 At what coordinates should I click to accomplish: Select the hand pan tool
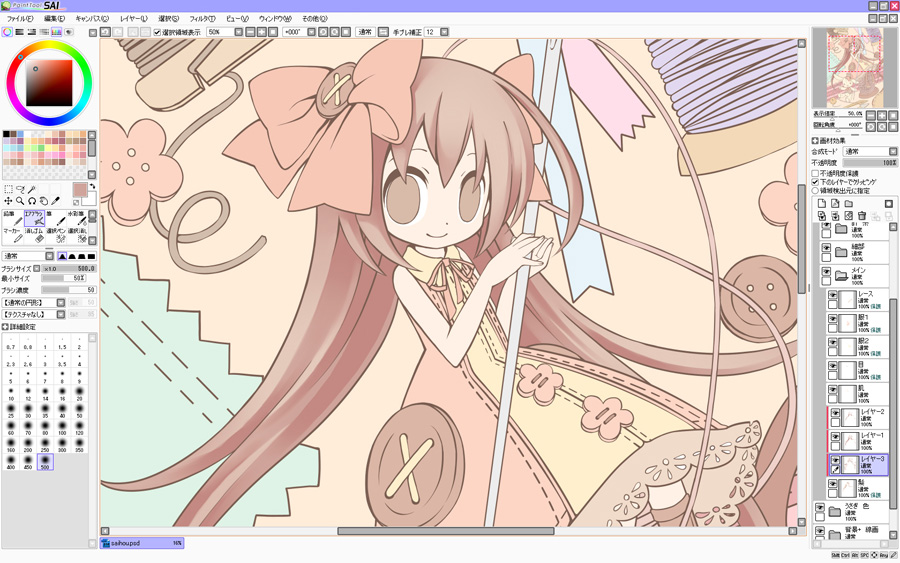tap(44, 201)
